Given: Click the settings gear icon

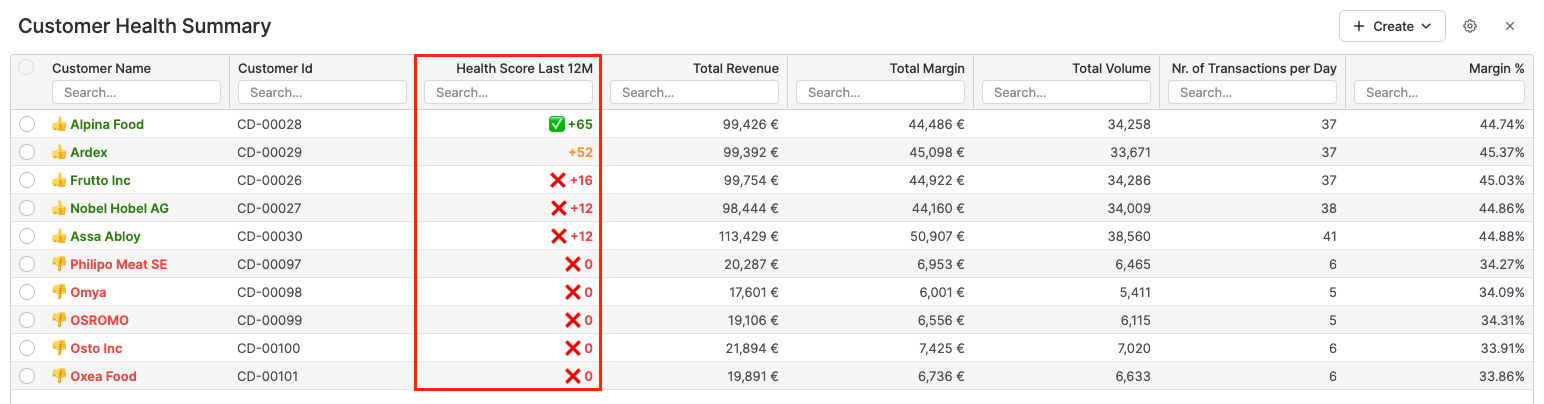Looking at the screenshot, I should click(1469, 26).
